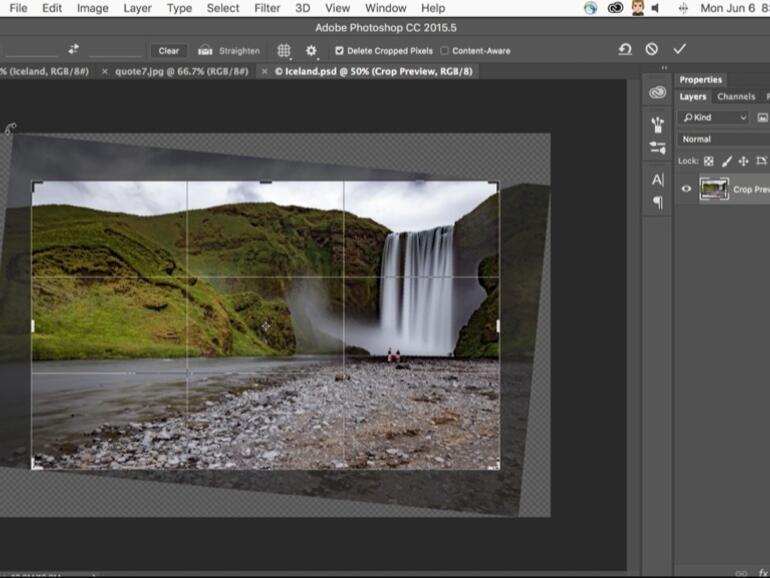Open the 3D menu
770x578 pixels.
point(302,8)
